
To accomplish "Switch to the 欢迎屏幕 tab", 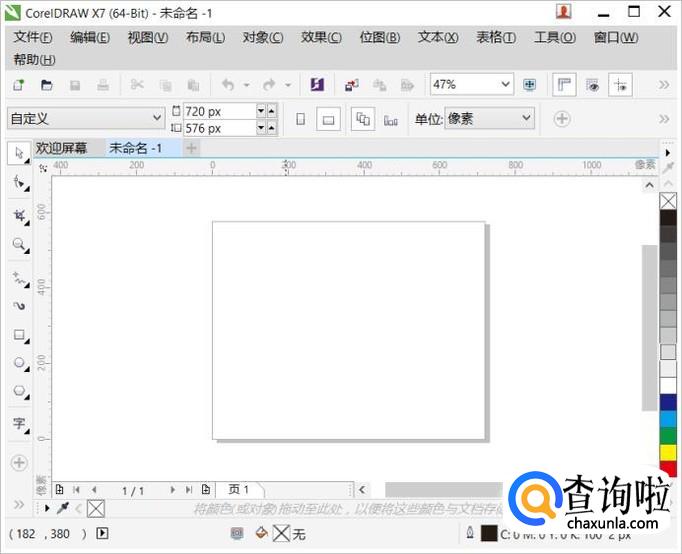I will point(62,148).
